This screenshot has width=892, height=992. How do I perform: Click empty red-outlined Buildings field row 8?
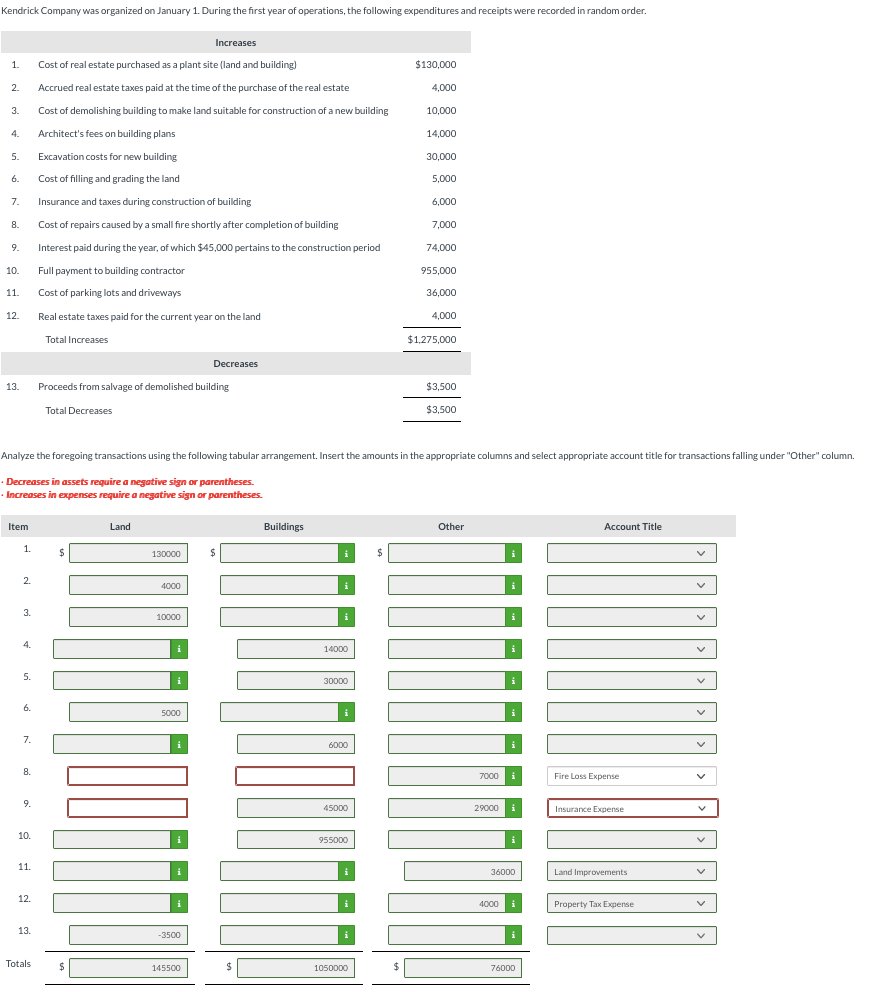[295, 776]
